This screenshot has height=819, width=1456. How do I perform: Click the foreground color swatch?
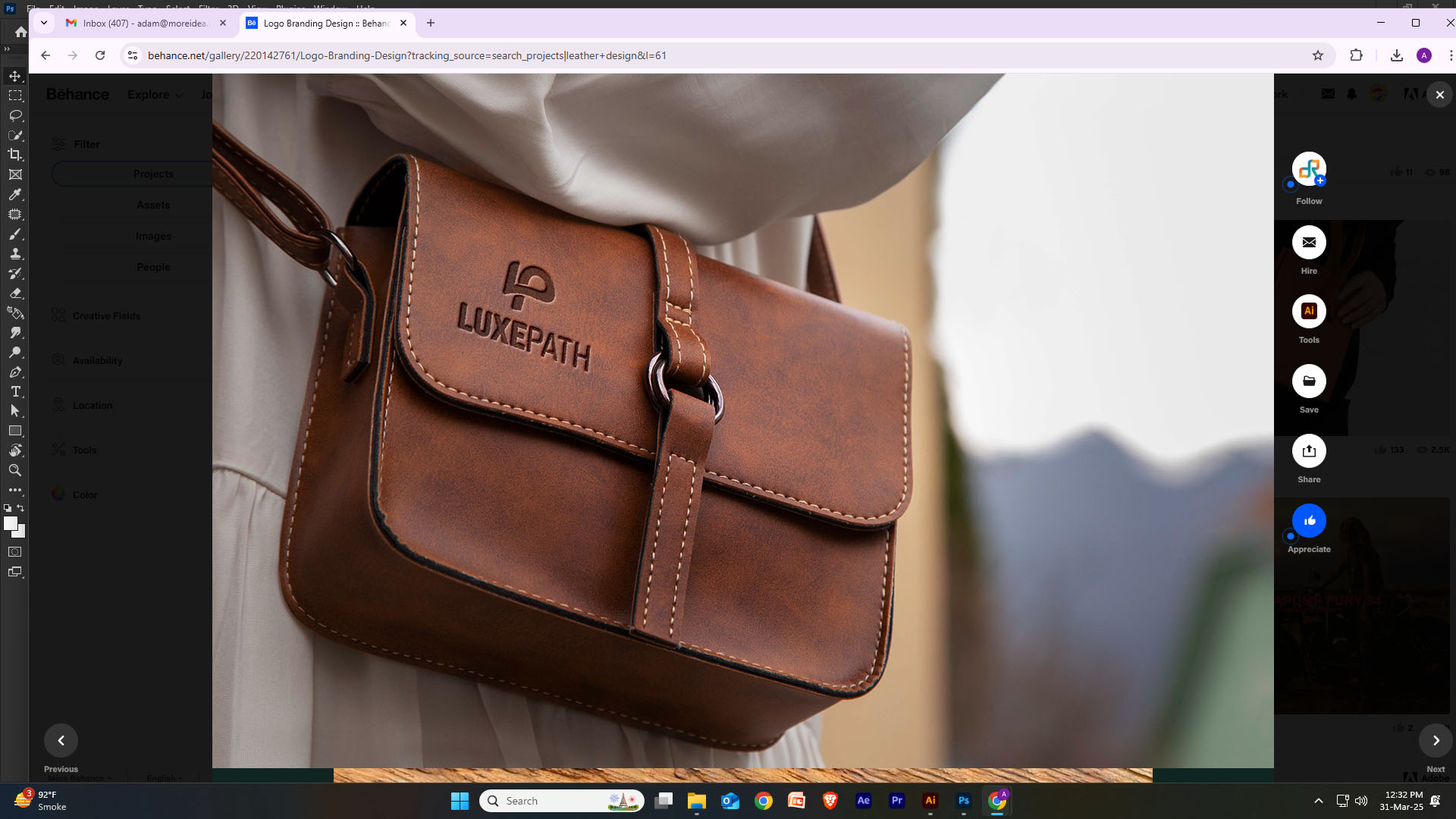click(10, 523)
